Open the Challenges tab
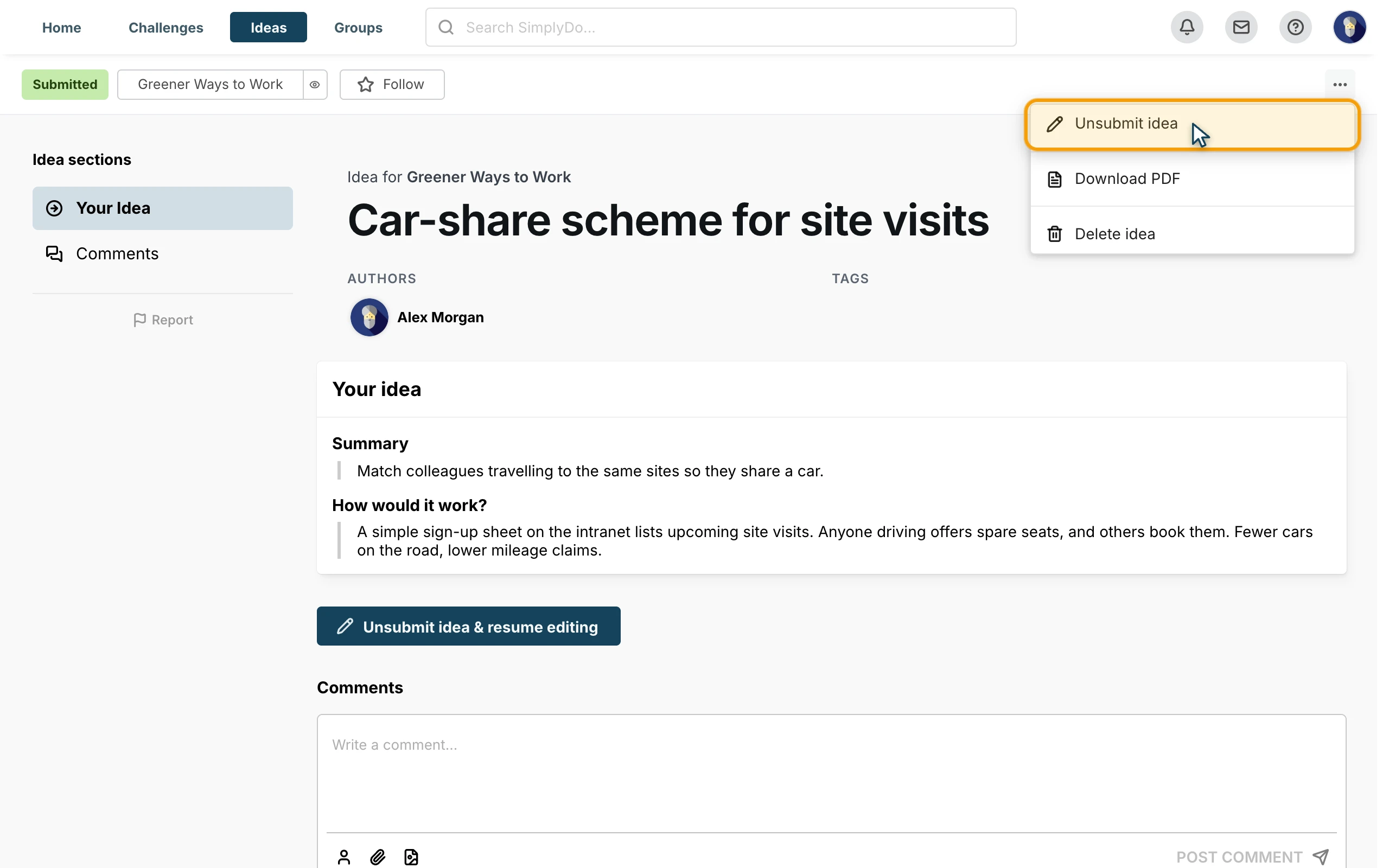The width and height of the screenshot is (1389, 868). 166,27
